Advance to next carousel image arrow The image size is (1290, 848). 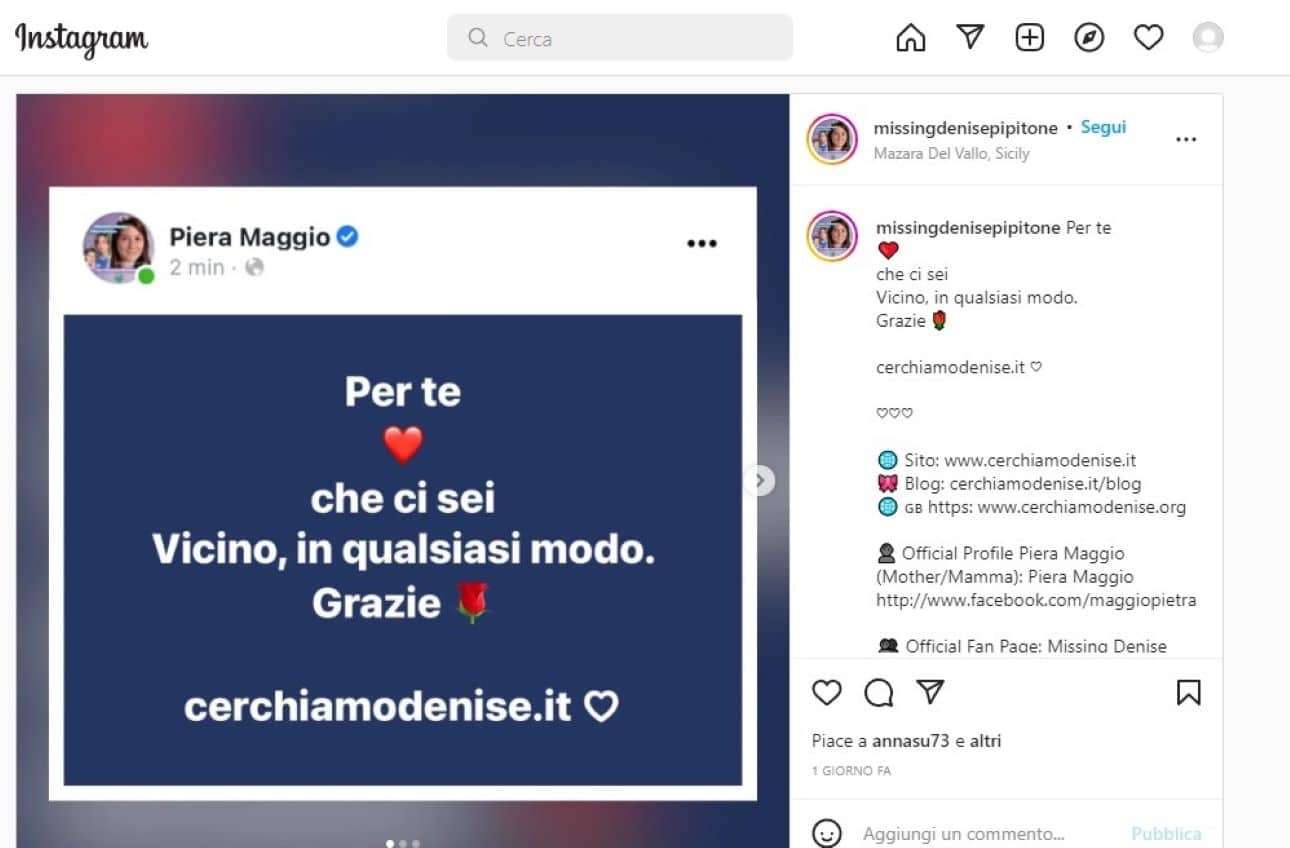tap(760, 481)
